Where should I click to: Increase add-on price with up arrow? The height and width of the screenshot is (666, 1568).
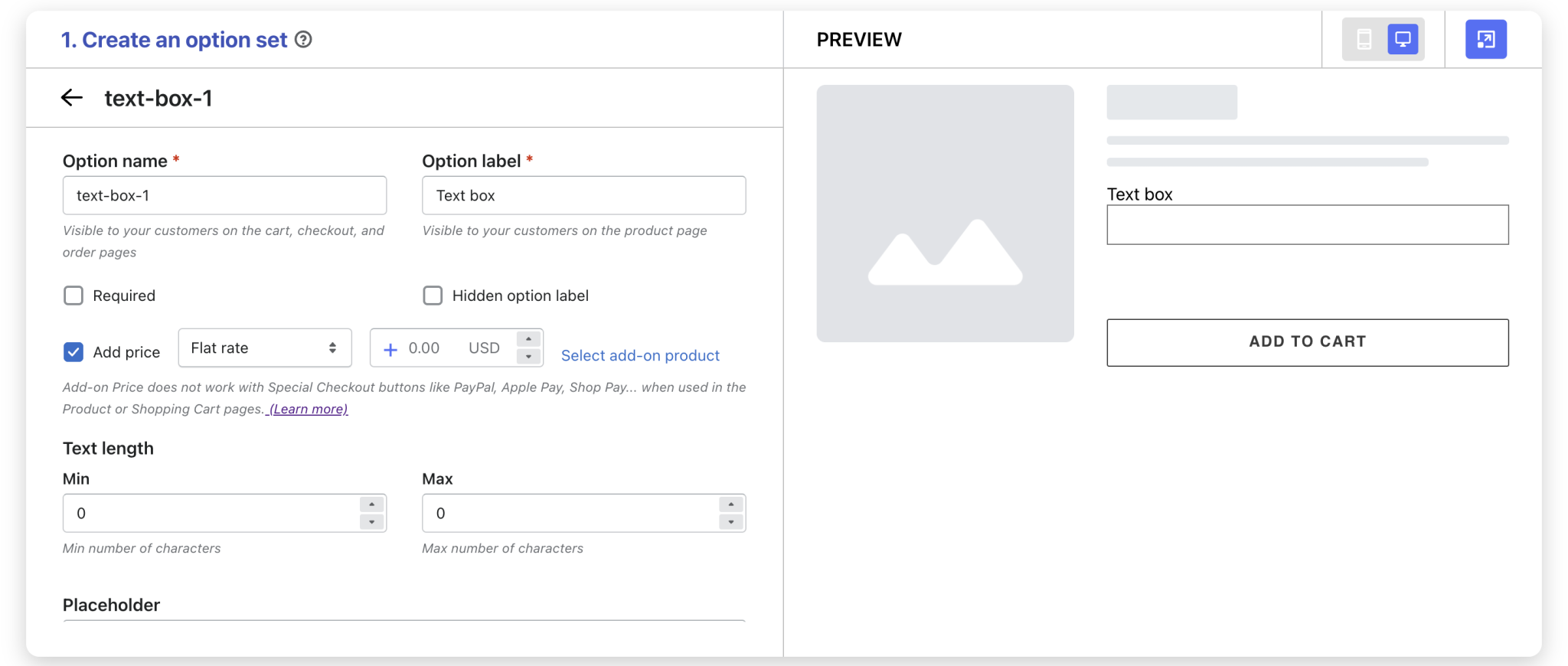point(529,339)
